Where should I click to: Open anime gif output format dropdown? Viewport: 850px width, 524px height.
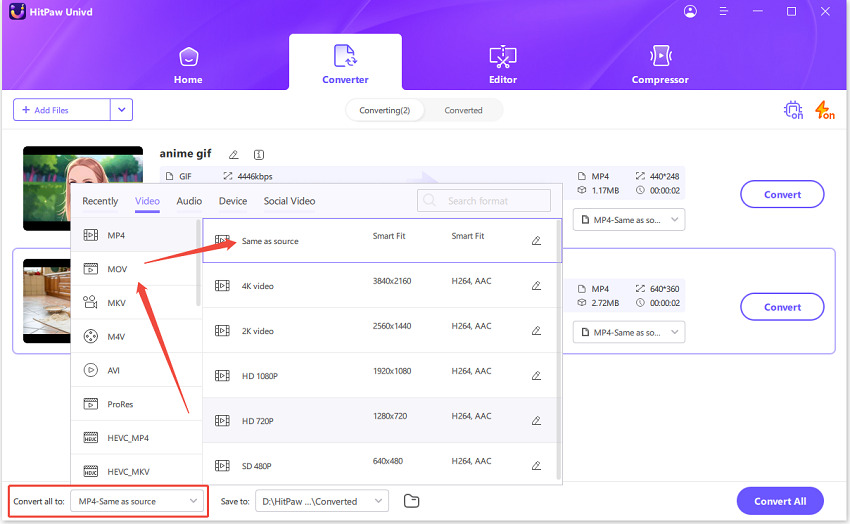(629, 220)
